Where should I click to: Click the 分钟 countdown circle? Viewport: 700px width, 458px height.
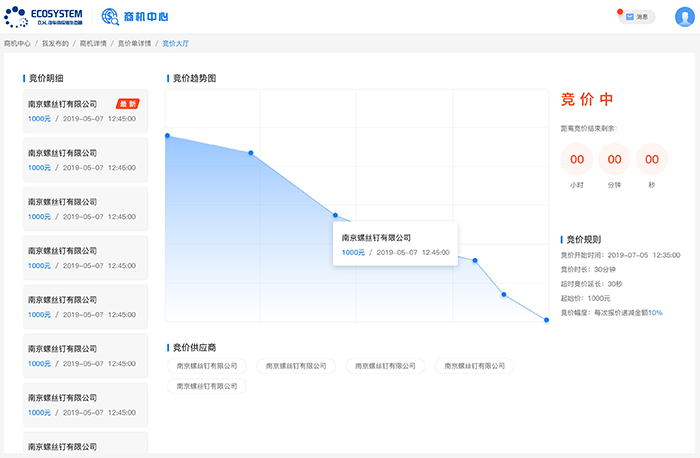click(x=614, y=159)
